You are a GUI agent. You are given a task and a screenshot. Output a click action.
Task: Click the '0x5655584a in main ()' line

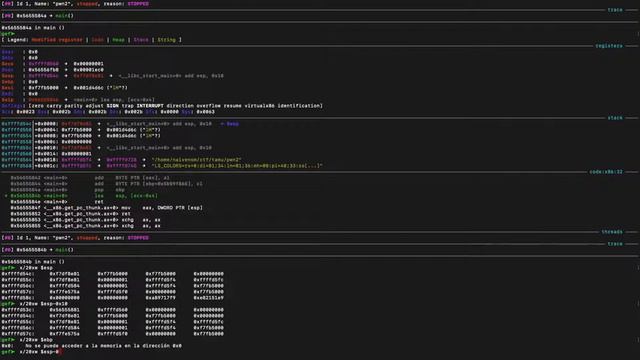pos(33,28)
